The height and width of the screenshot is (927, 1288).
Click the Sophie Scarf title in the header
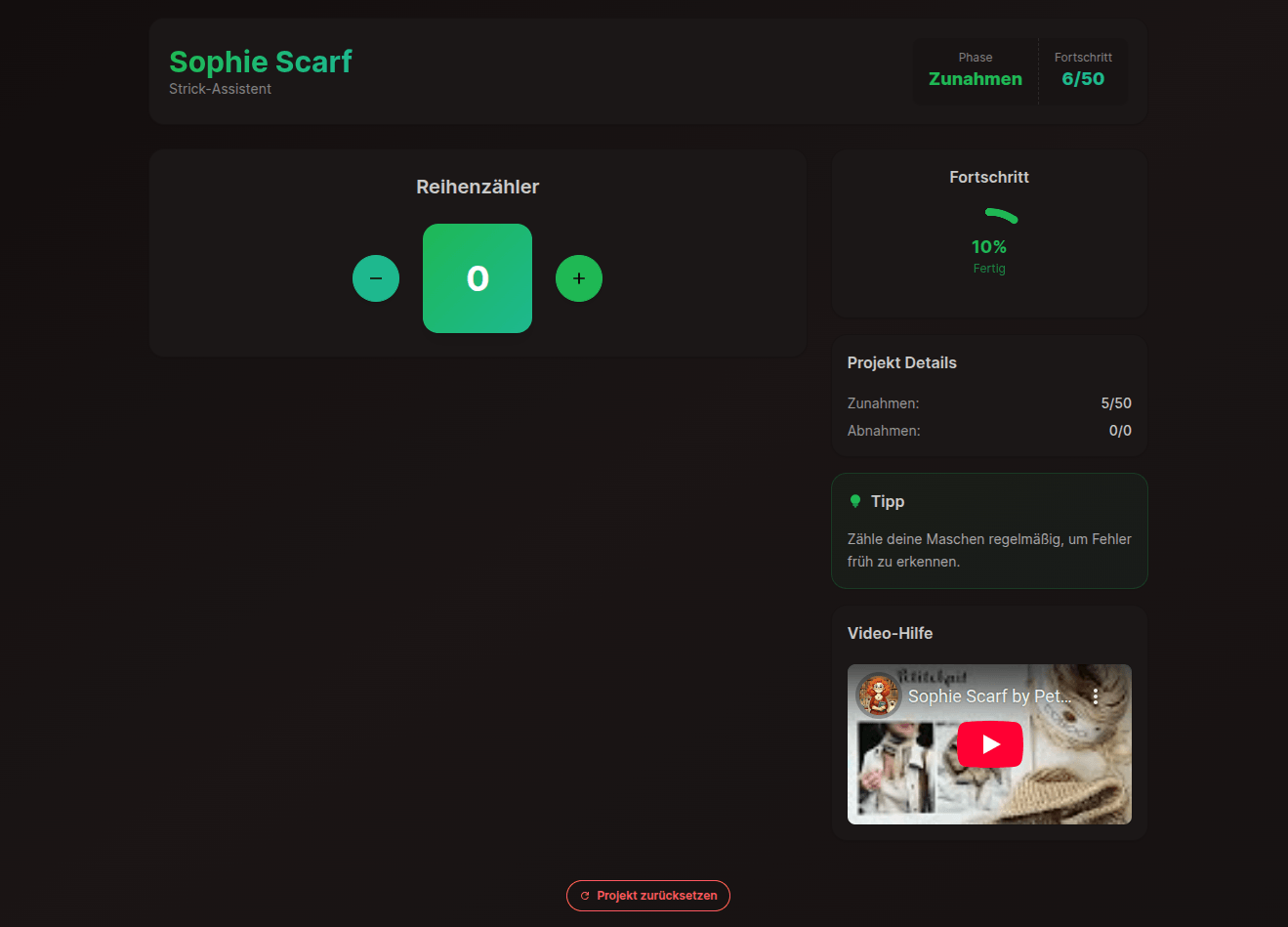[x=261, y=62]
